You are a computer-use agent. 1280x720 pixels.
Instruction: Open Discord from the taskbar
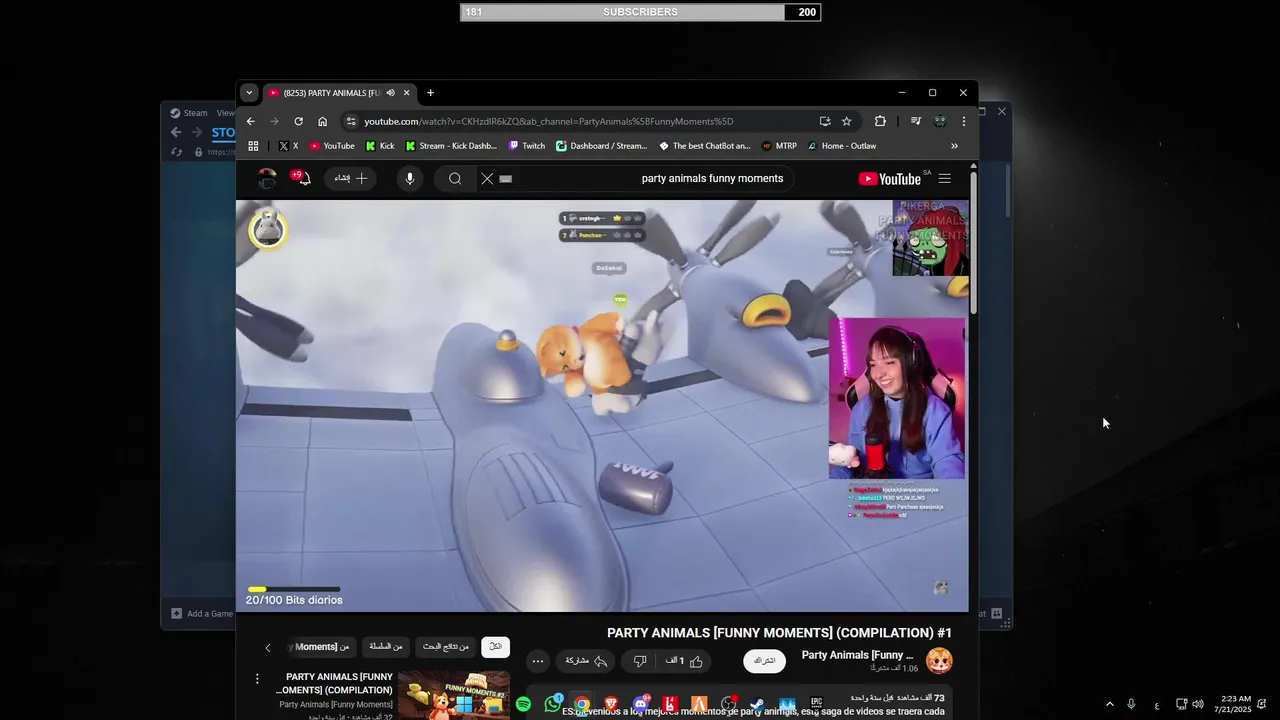click(x=641, y=705)
